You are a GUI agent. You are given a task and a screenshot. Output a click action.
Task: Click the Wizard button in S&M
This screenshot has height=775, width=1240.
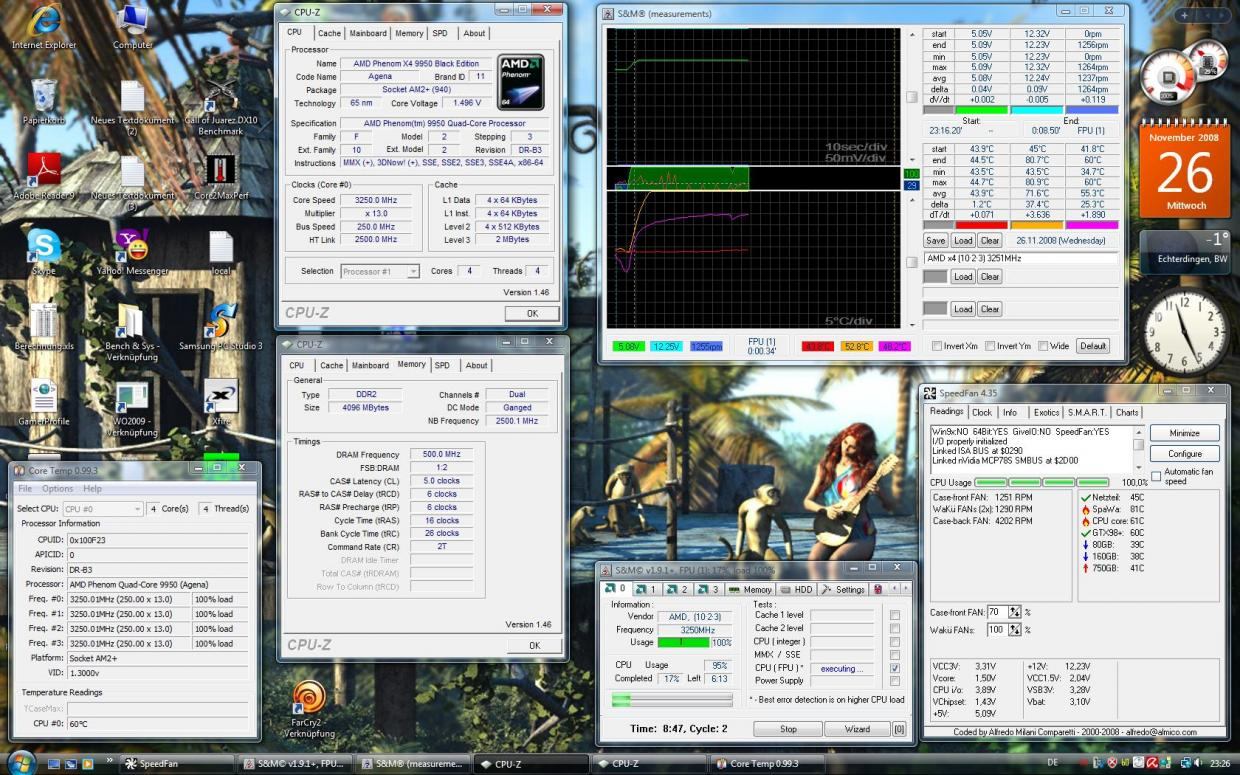[857, 729]
